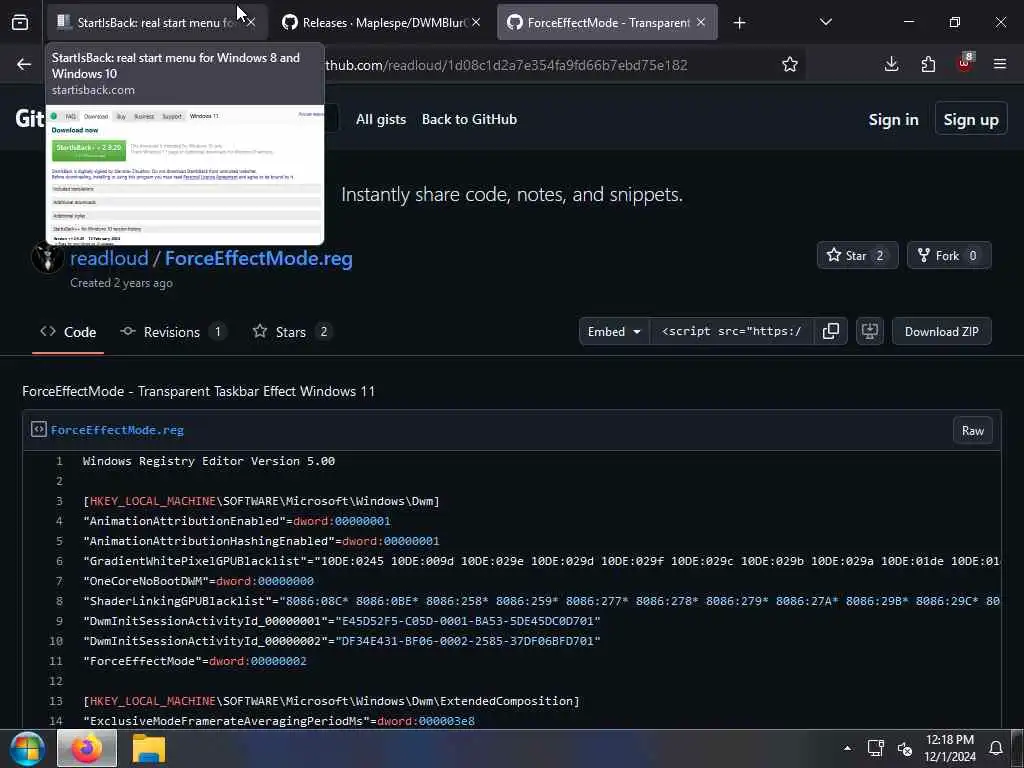
Task: Open a new tab with plus button
Action: point(739,23)
